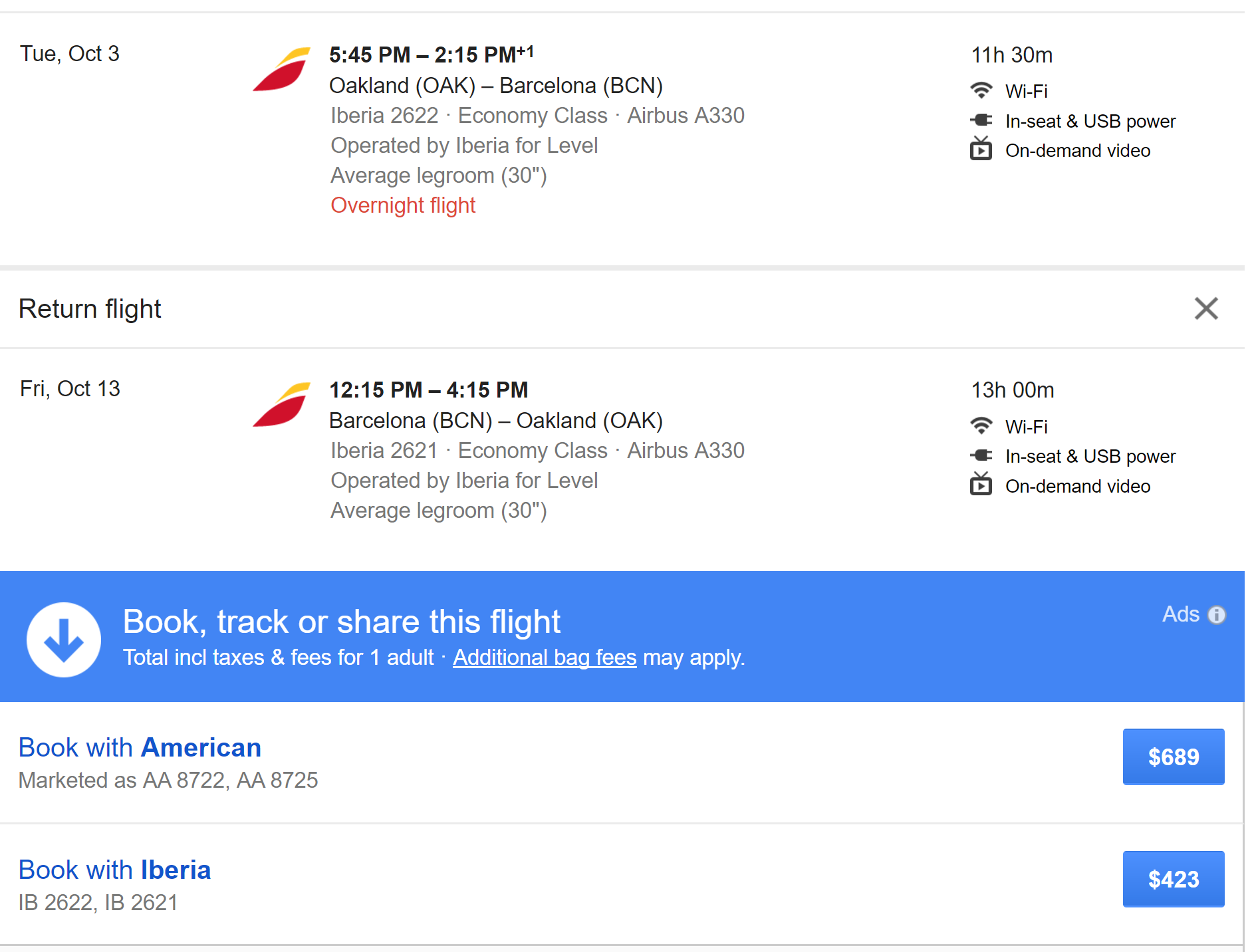The height and width of the screenshot is (952, 1250).
Task: Select the Oakland to Barcelona route text
Action: pyautogui.click(x=495, y=86)
